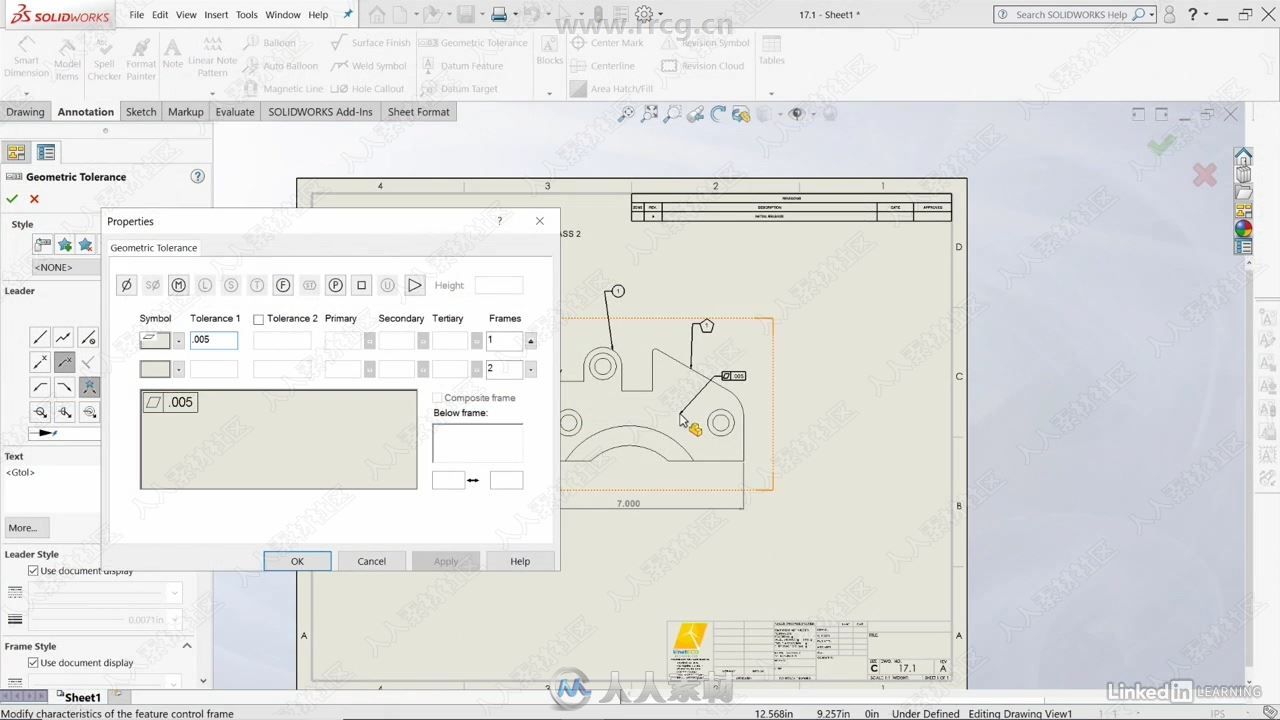This screenshot has height=720, width=1280.
Task: Increase Frames value with up arrow
Action: 530,341
